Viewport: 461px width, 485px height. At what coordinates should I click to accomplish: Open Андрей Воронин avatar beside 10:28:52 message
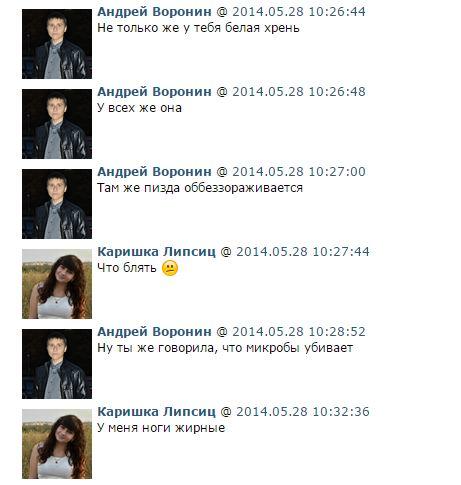[x=57, y=364]
